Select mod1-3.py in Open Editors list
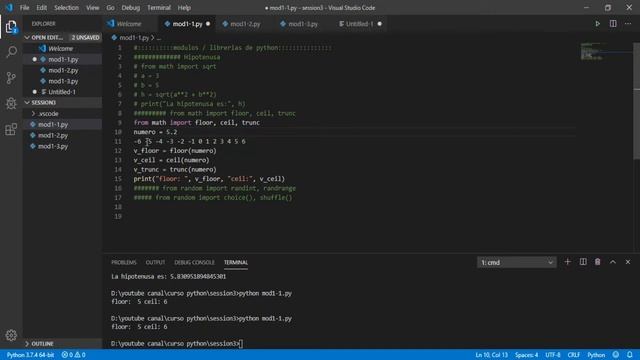 (x=62, y=81)
